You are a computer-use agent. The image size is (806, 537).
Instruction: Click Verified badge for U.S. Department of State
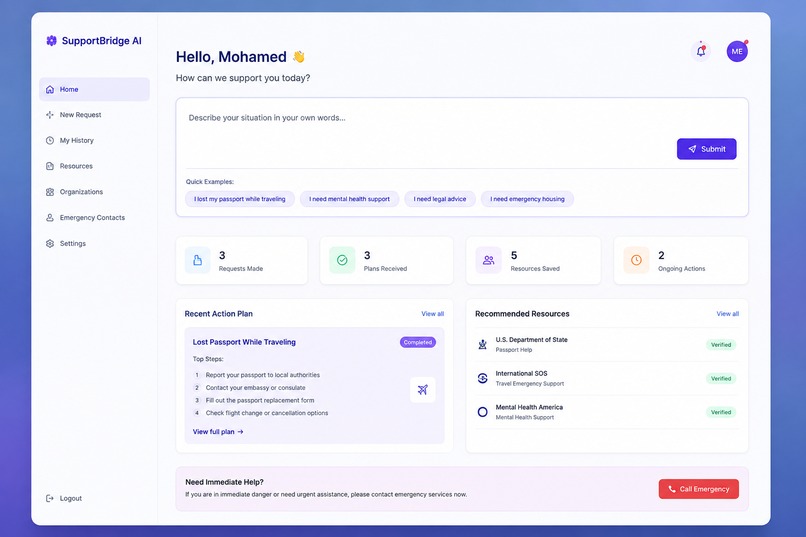point(721,345)
